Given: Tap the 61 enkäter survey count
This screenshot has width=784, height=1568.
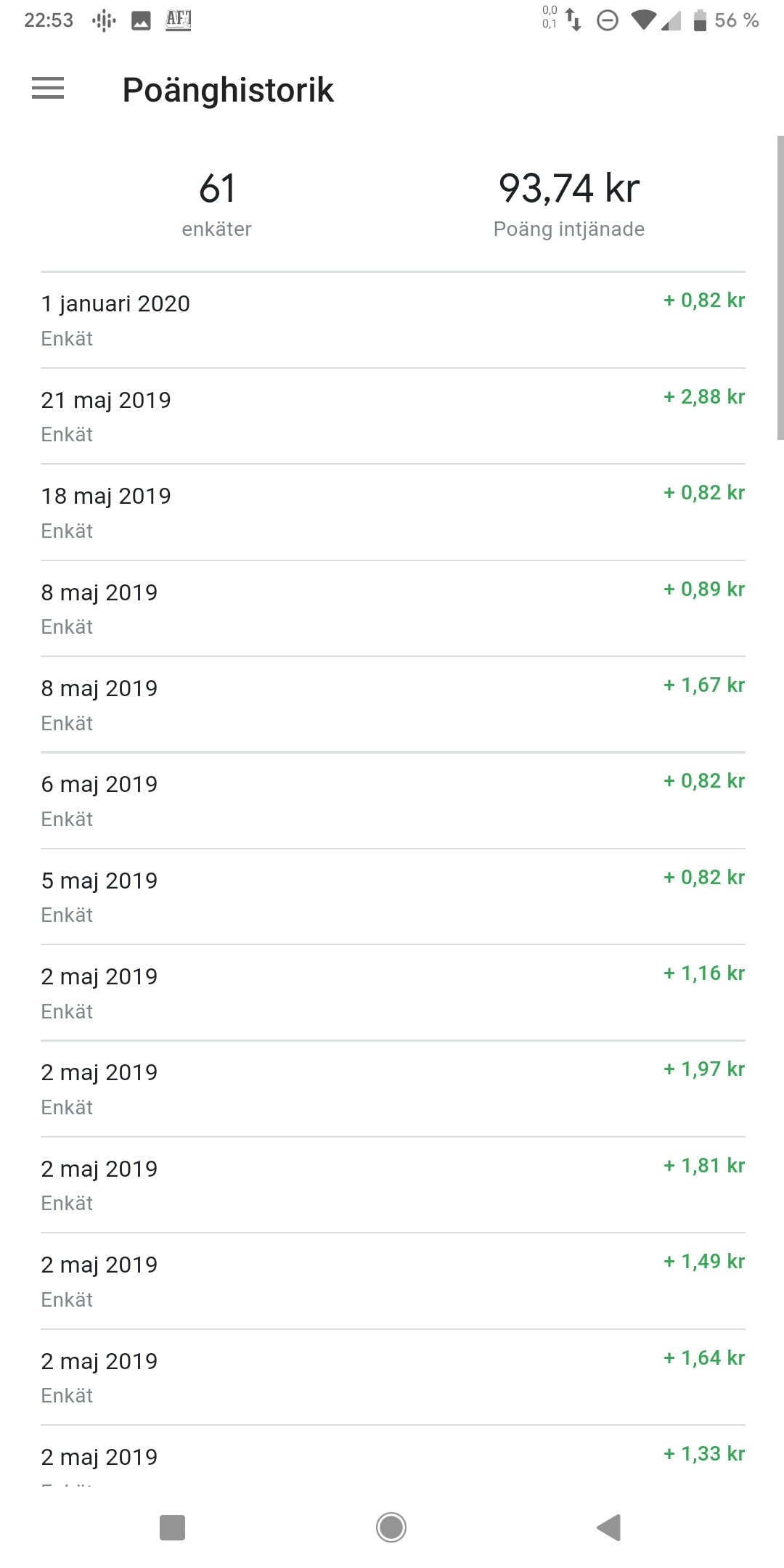Looking at the screenshot, I should [x=217, y=204].
